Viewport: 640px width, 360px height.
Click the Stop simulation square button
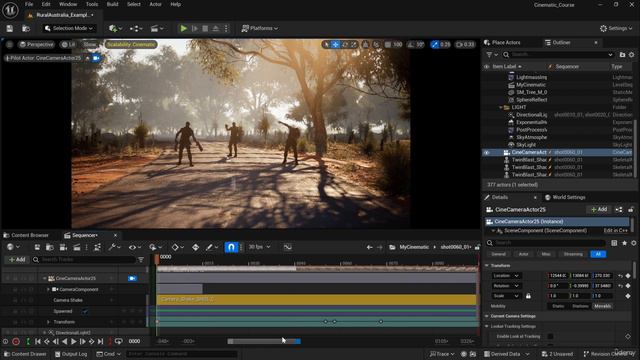coord(205,28)
